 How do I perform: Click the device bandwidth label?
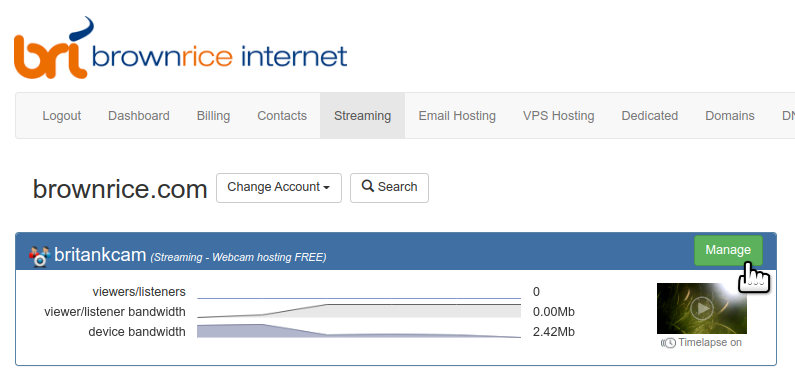[137, 332]
